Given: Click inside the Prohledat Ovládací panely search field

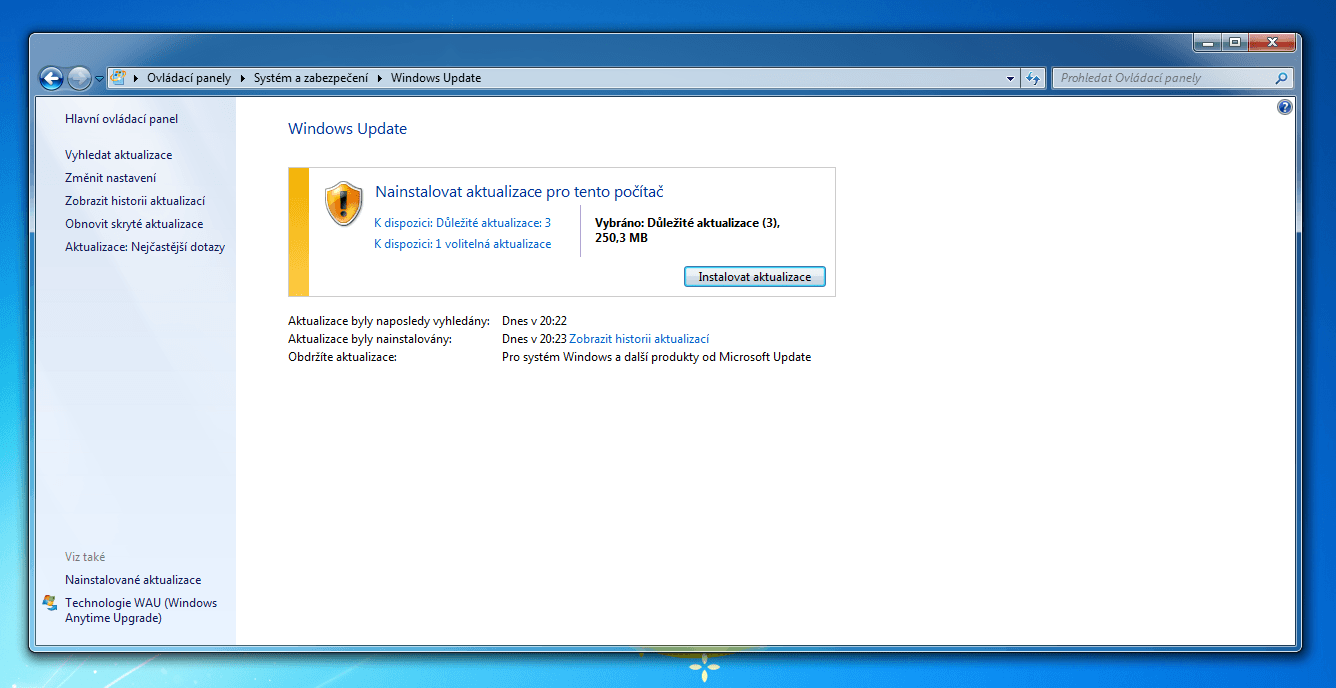Looking at the screenshot, I should pos(1150,77).
